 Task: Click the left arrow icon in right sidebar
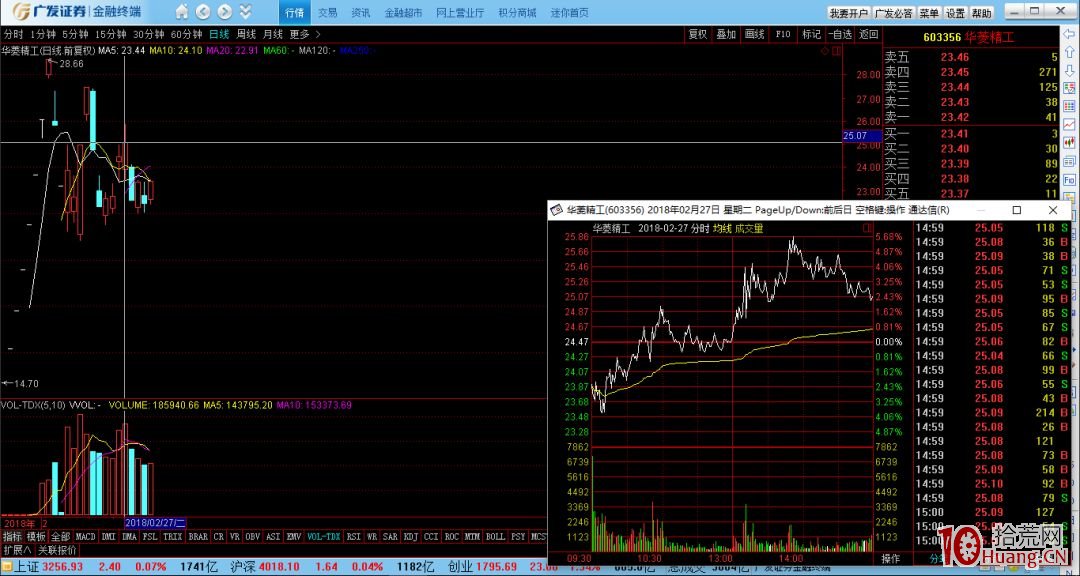[1069, 36]
